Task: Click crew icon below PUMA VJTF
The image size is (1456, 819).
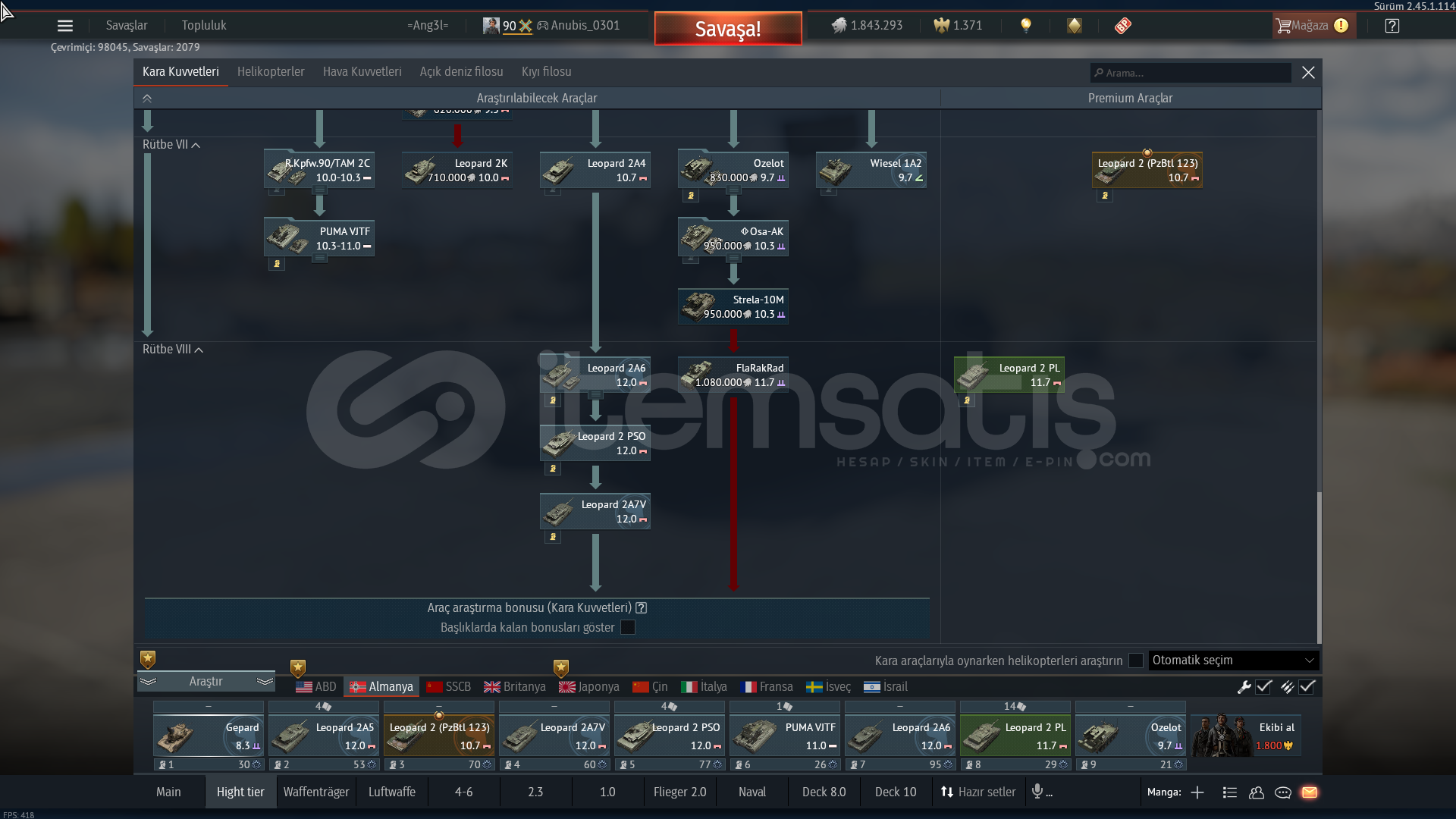Action: point(277,264)
